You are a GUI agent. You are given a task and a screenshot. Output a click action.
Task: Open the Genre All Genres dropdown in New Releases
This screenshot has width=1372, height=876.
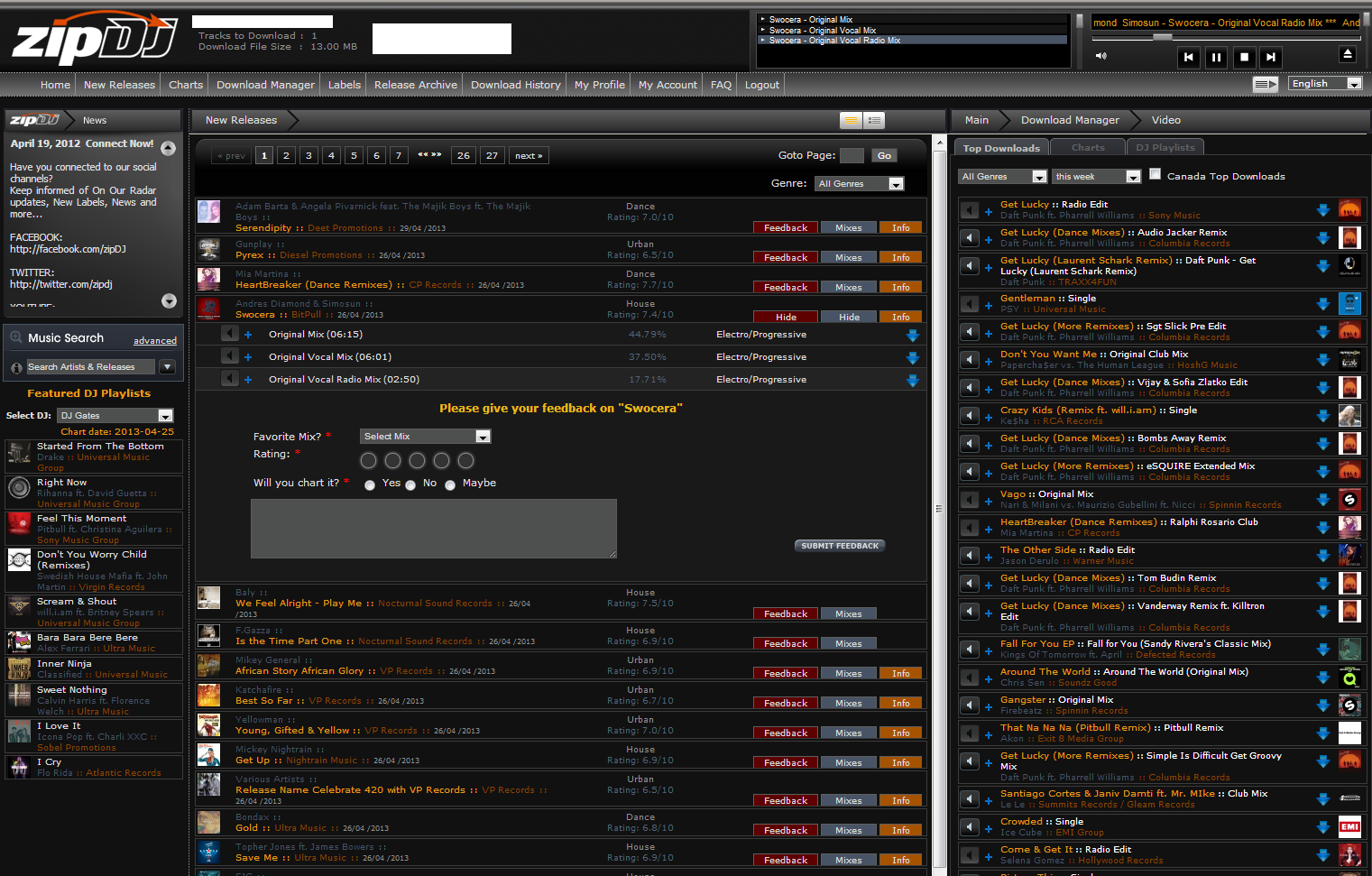pos(859,183)
